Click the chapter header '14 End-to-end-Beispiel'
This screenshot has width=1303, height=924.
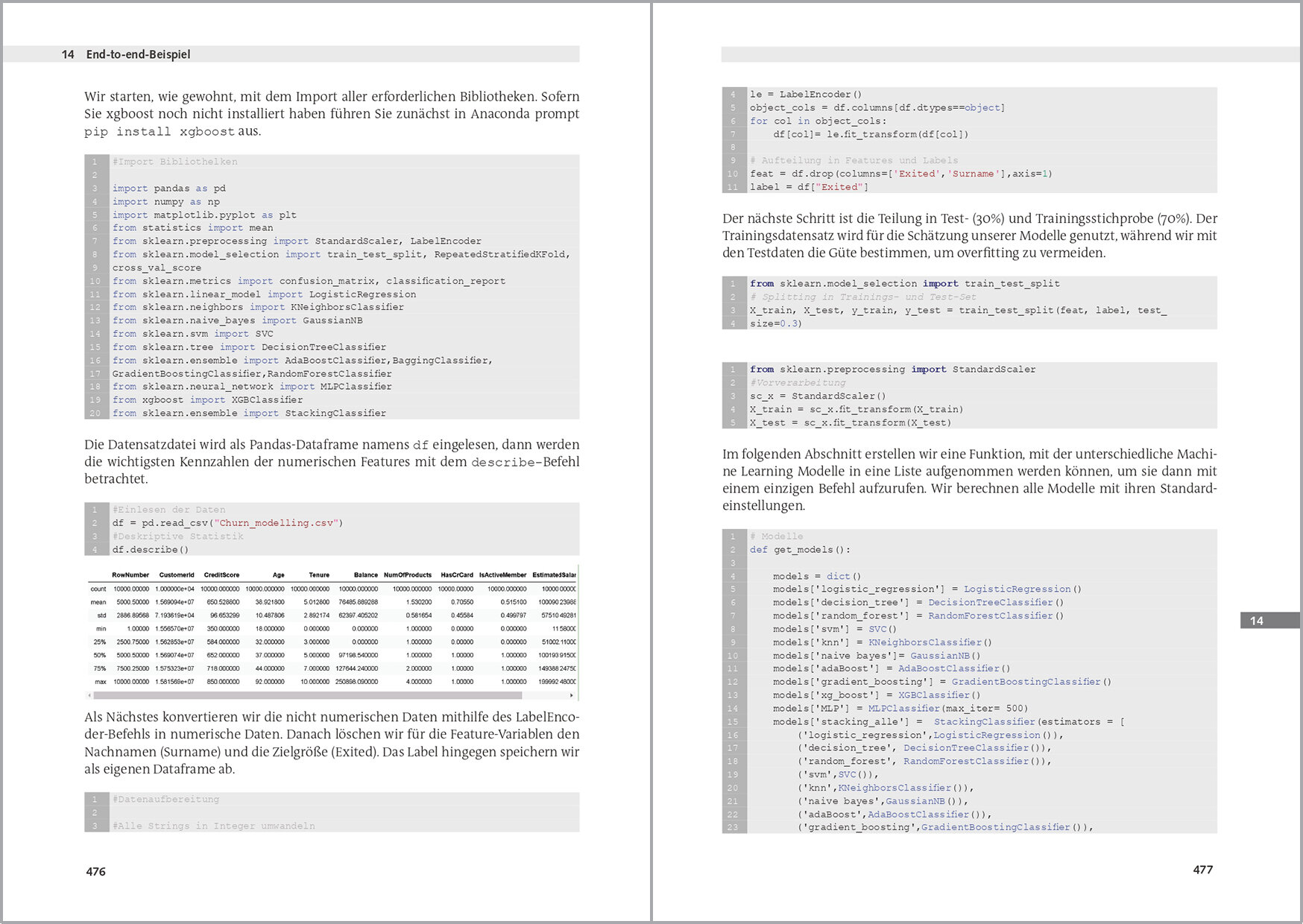point(126,54)
